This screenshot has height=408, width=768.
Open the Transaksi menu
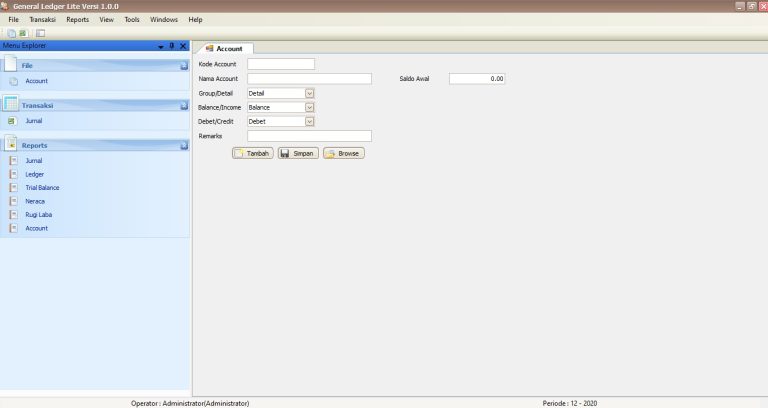coord(42,19)
